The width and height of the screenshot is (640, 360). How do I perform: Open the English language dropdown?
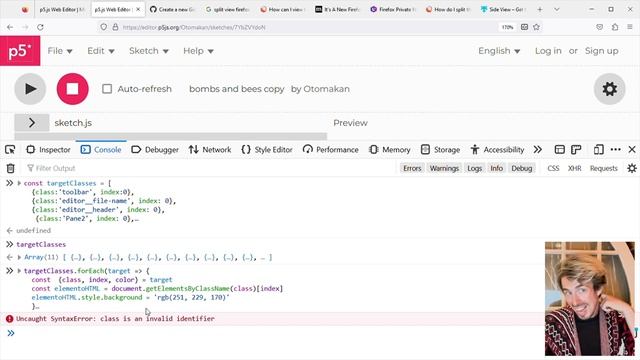[499, 51]
